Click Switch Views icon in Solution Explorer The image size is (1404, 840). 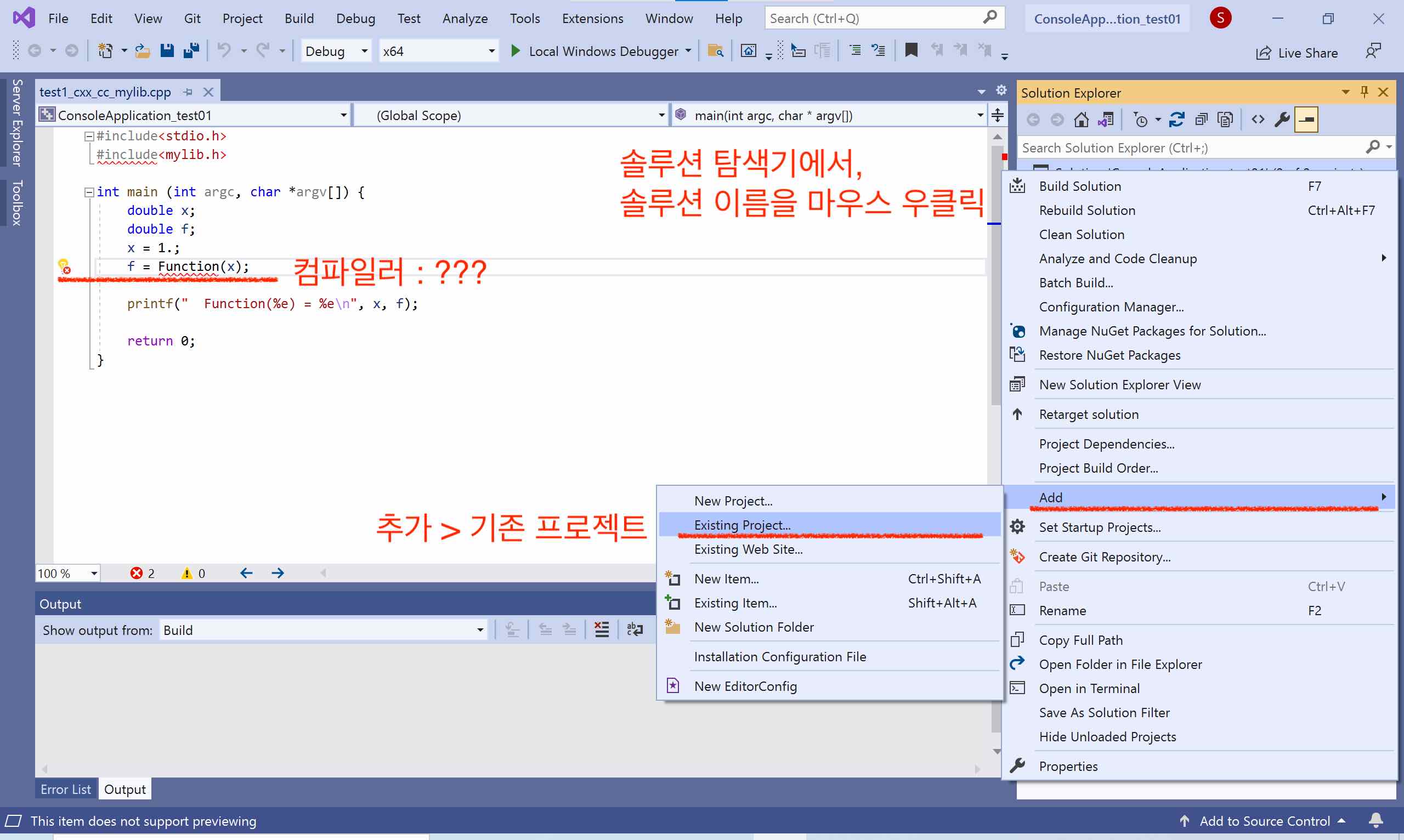coord(1106,120)
